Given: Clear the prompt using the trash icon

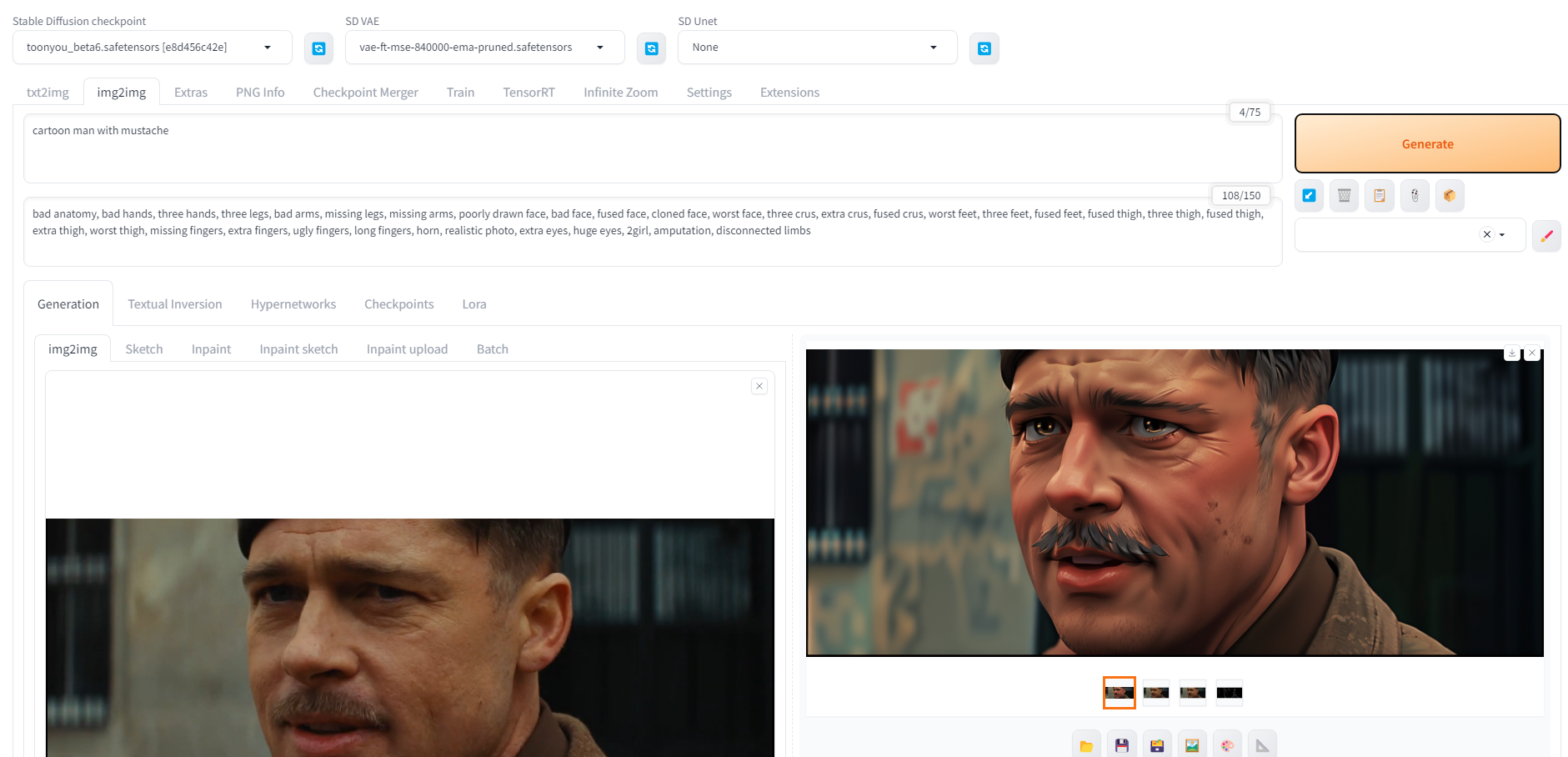Looking at the screenshot, I should click(1343, 195).
